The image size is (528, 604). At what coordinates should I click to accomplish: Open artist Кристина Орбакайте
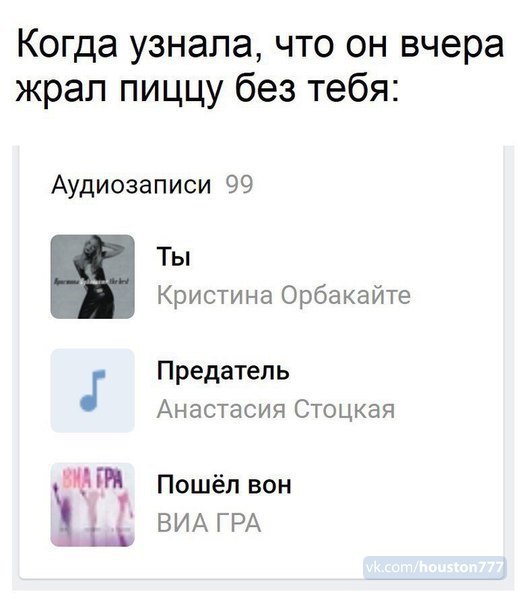tap(284, 295)
